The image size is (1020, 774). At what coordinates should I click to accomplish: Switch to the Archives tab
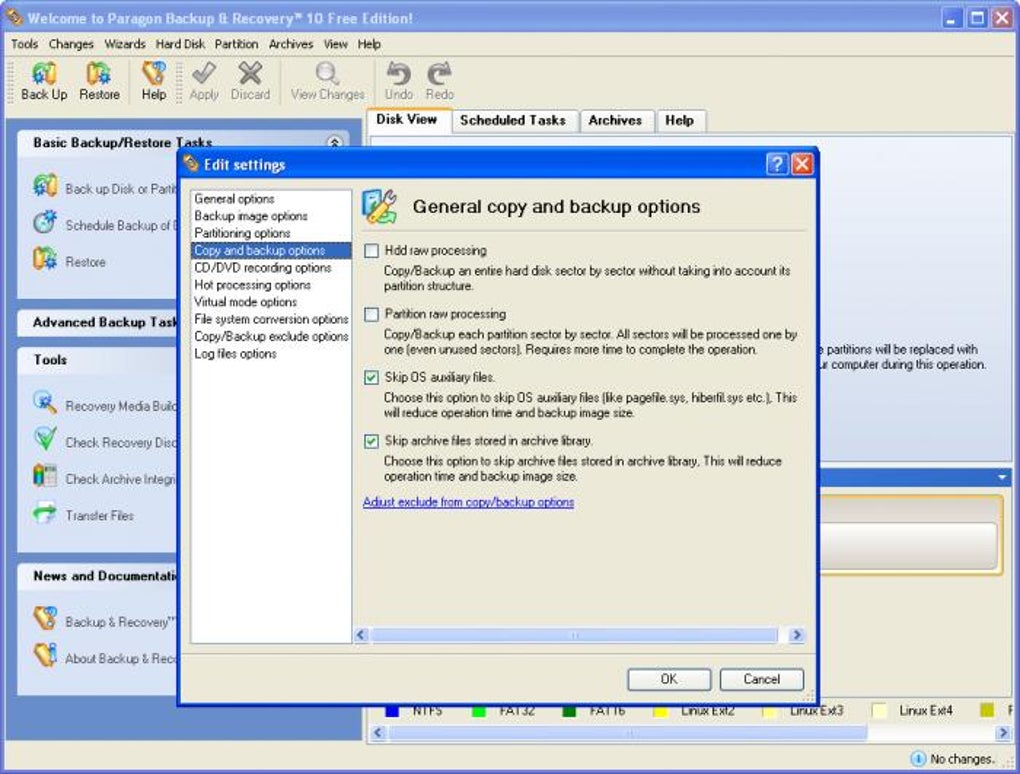pos(615,120)
